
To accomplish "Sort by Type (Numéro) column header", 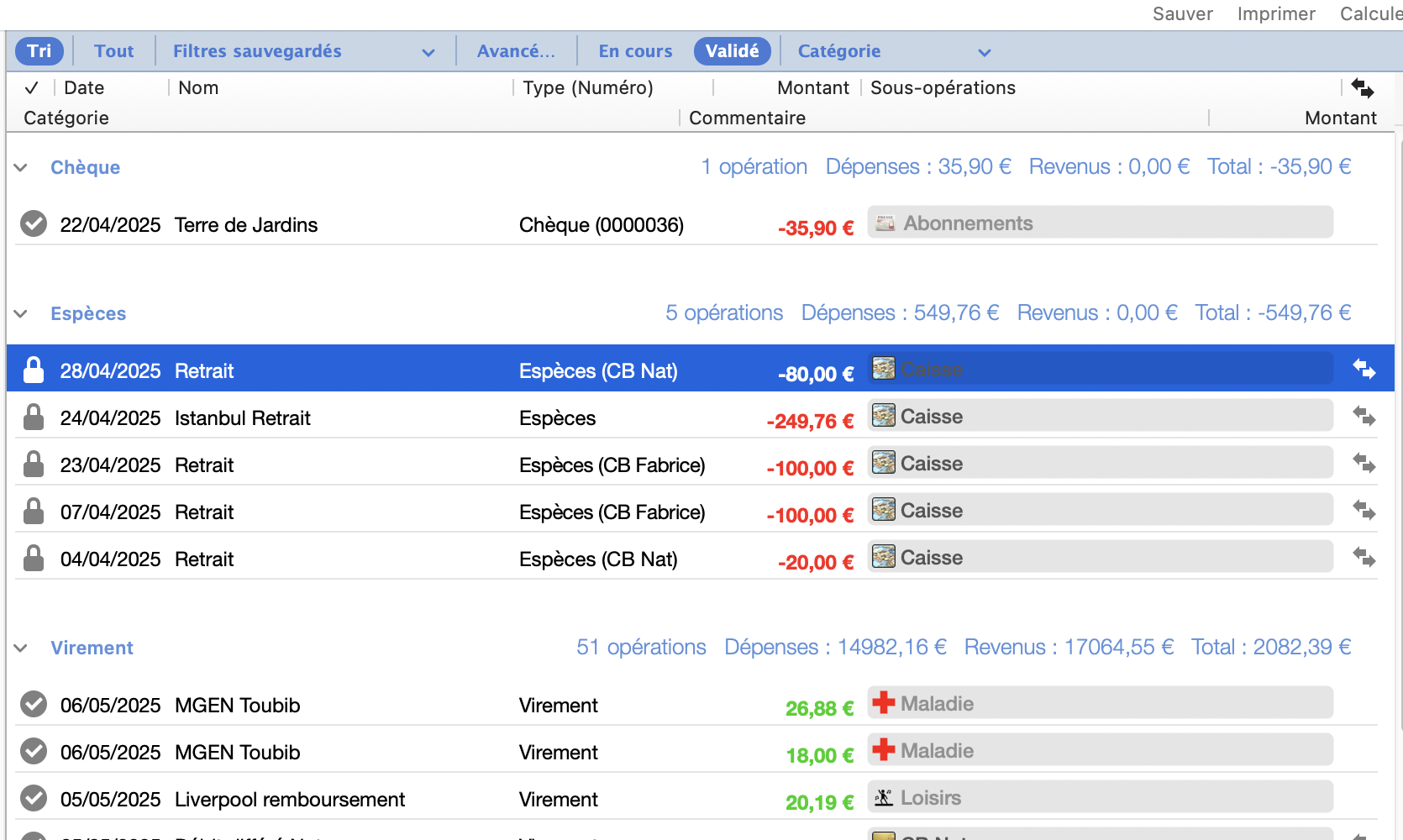I will click(x=588, y=87).
